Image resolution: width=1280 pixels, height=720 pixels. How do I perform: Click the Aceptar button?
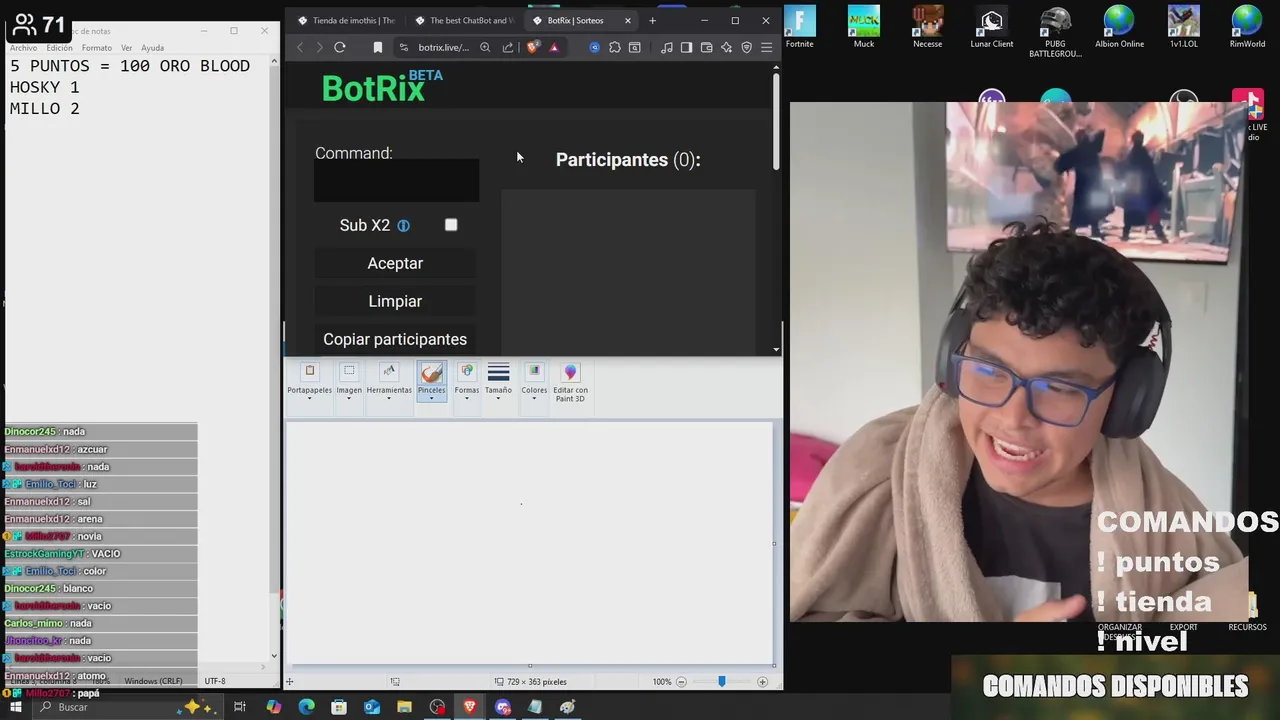(395, 263)
